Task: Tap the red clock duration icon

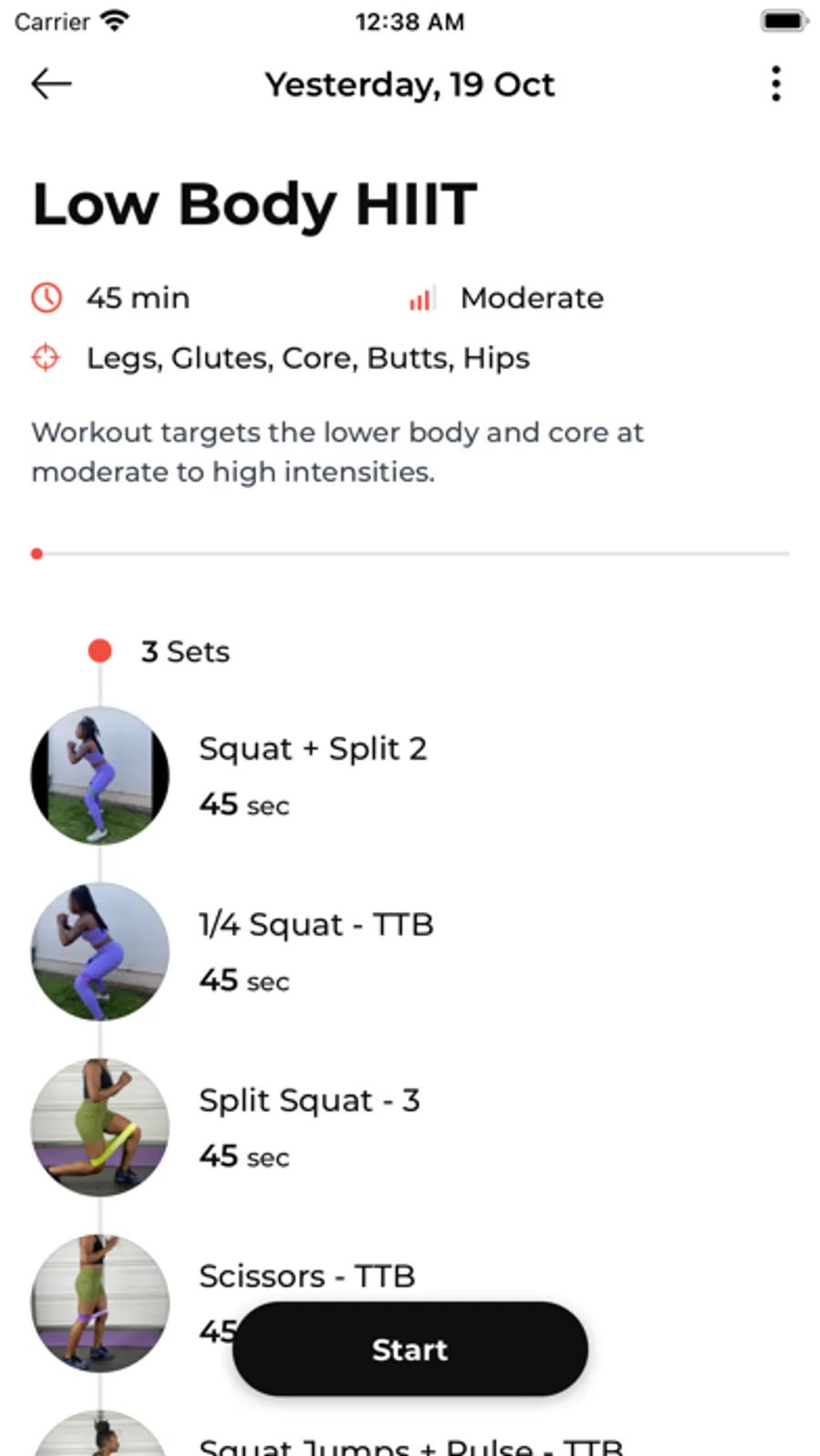Action: click(x=46, y=298)
